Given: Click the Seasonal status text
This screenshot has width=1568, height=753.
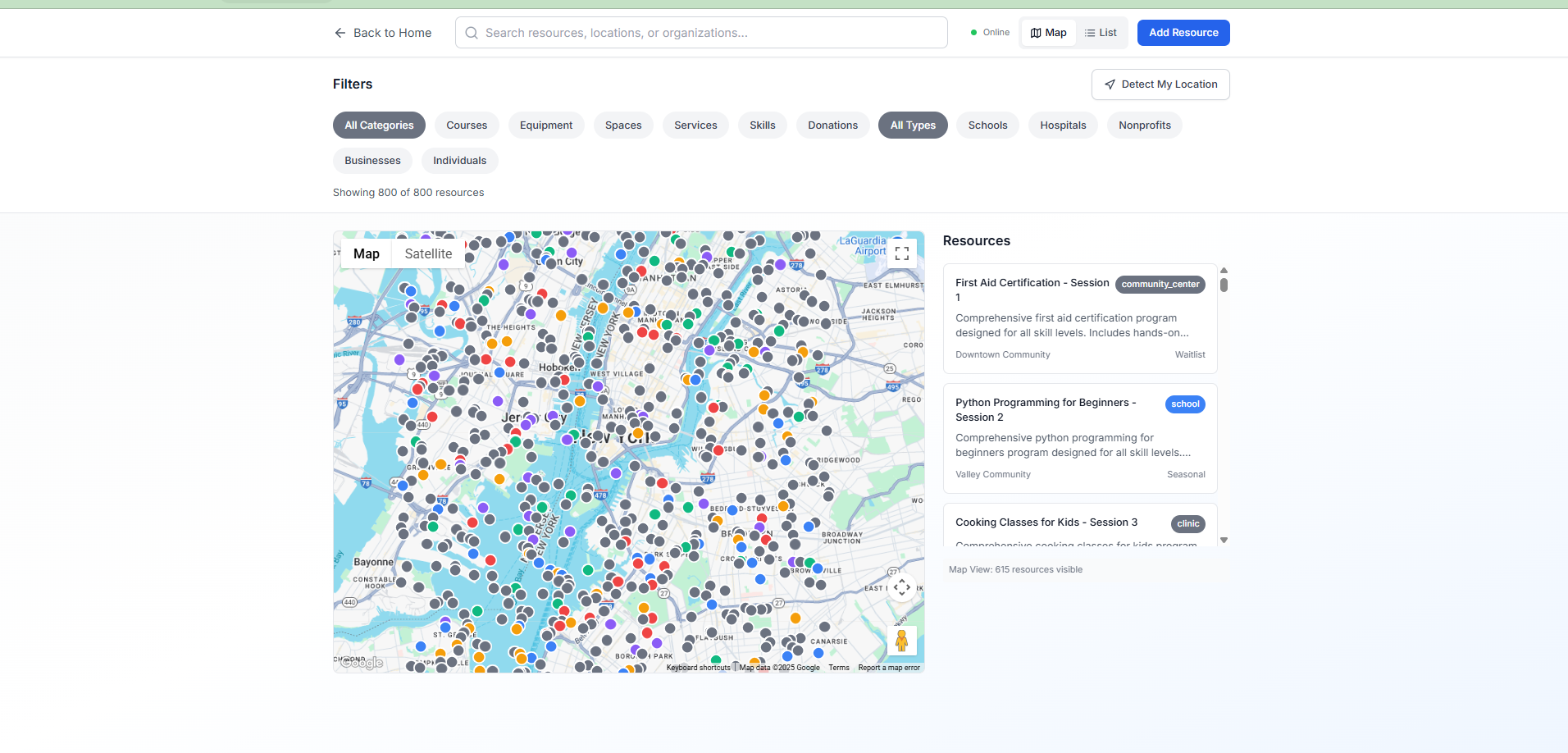Looking at the screenshot, I should pyautogui.click(x=1186, y=475).
